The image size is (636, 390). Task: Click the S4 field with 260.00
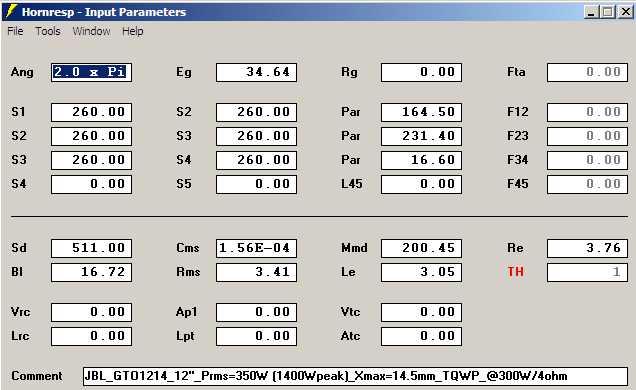coord(256,160)
